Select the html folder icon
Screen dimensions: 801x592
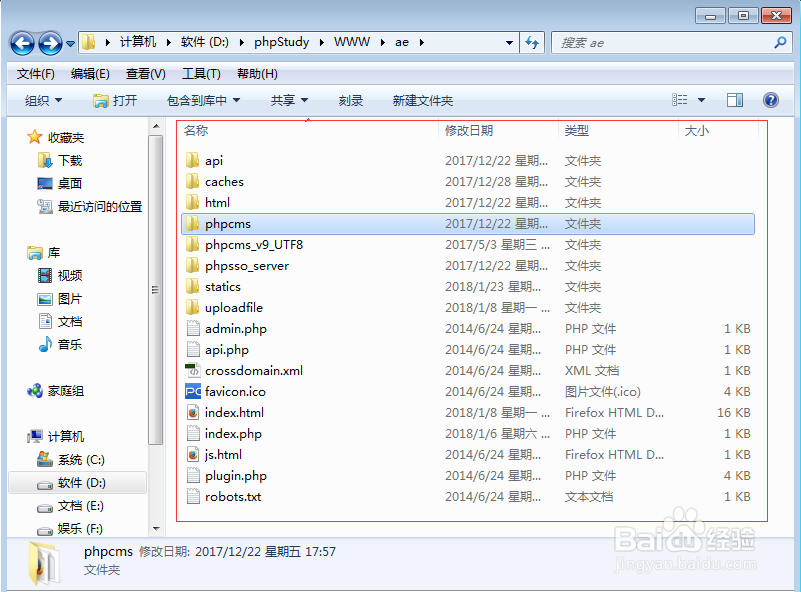tap(193, 202)
